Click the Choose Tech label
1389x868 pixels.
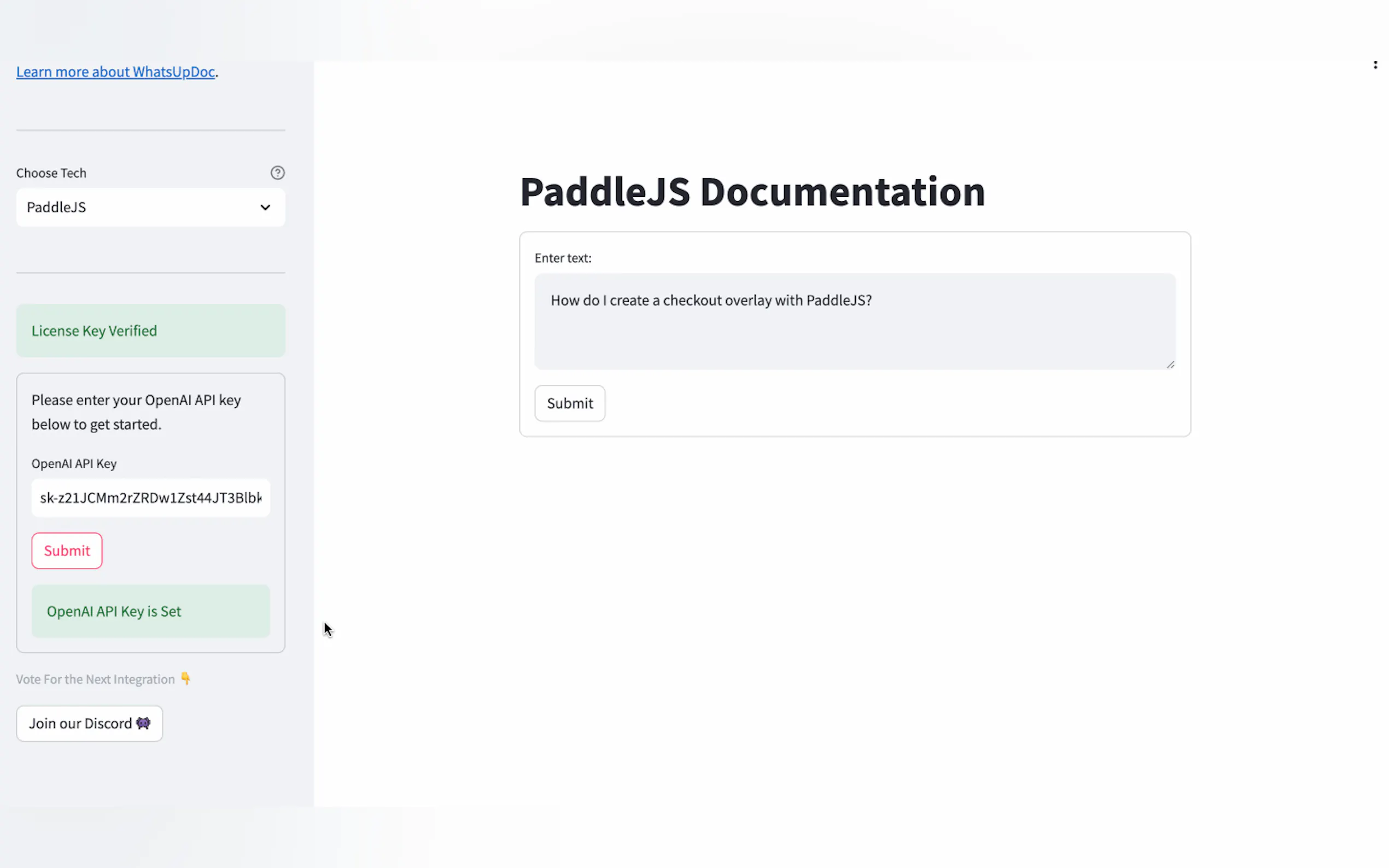[51, 173]
